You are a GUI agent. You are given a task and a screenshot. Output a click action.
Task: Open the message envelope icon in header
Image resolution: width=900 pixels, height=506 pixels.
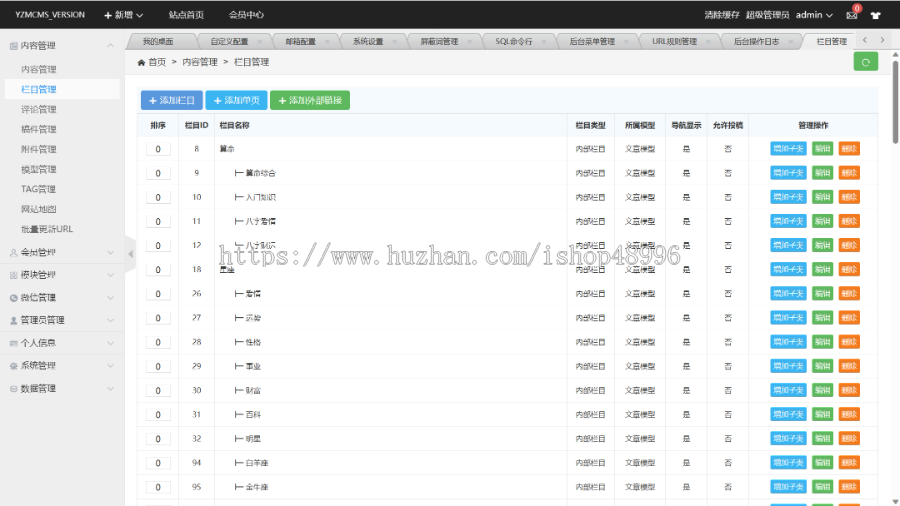tap(852, 15)
